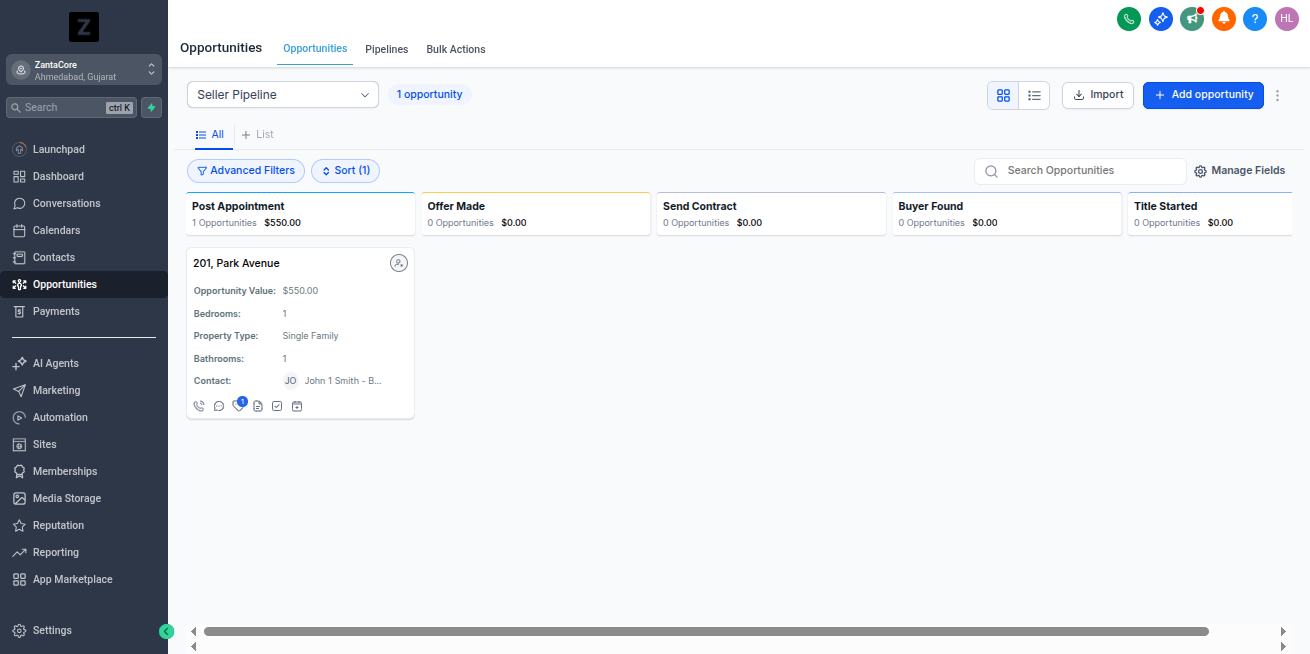Open the three-dot more options menu

1277,95
